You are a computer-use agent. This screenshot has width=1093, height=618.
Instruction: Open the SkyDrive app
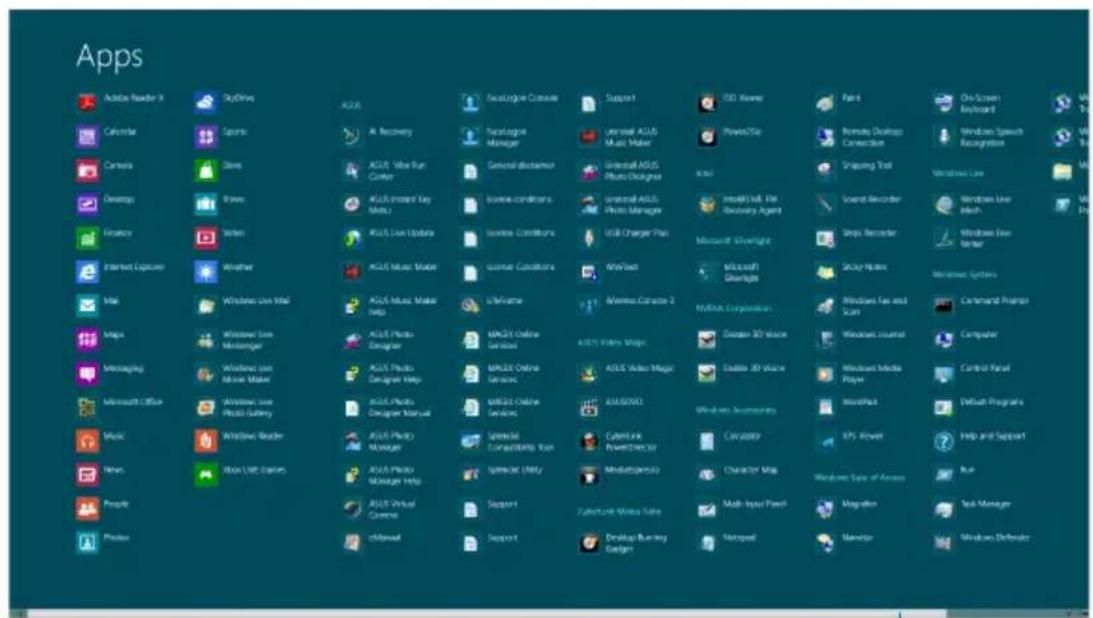coord(224,102)
